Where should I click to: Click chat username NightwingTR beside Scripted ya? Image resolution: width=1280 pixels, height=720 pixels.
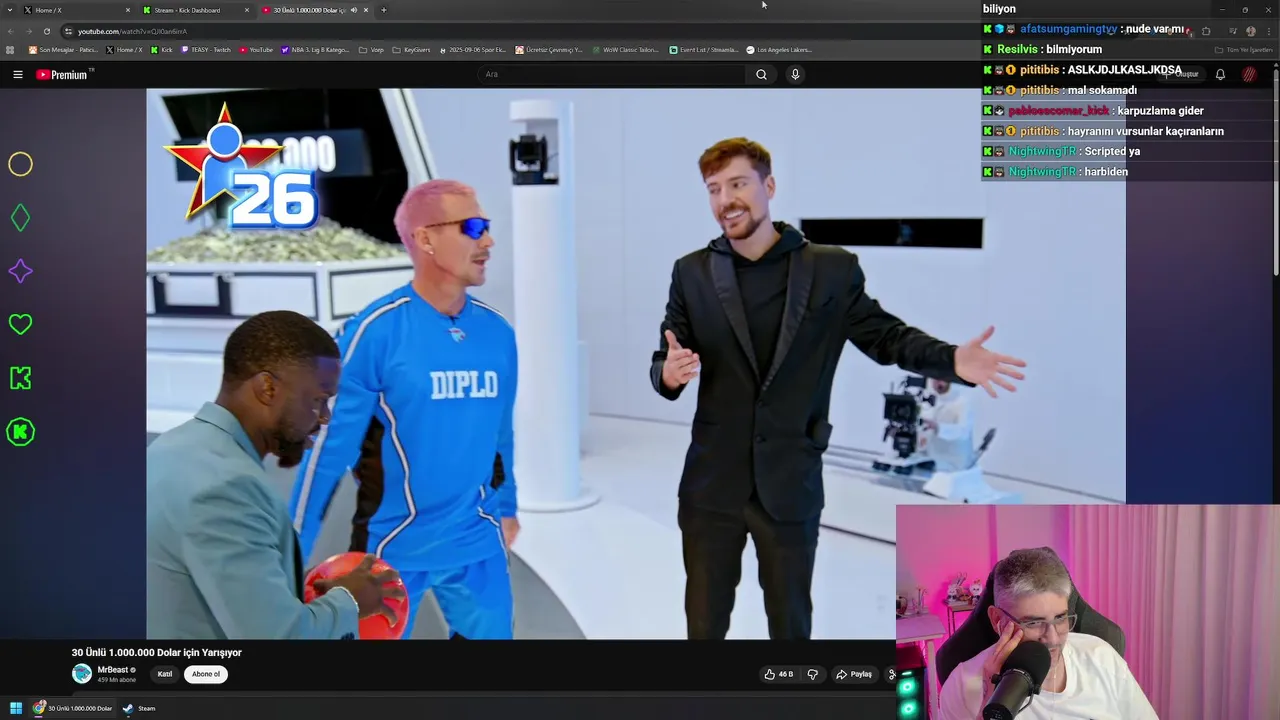pyautogui.click(x=1042, y=151)
